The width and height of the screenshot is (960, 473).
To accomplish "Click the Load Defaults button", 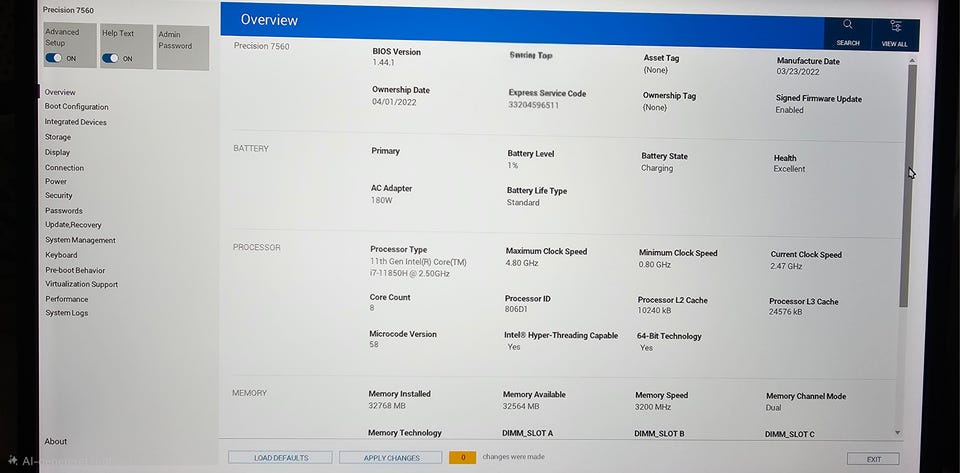I will [280, 458].
